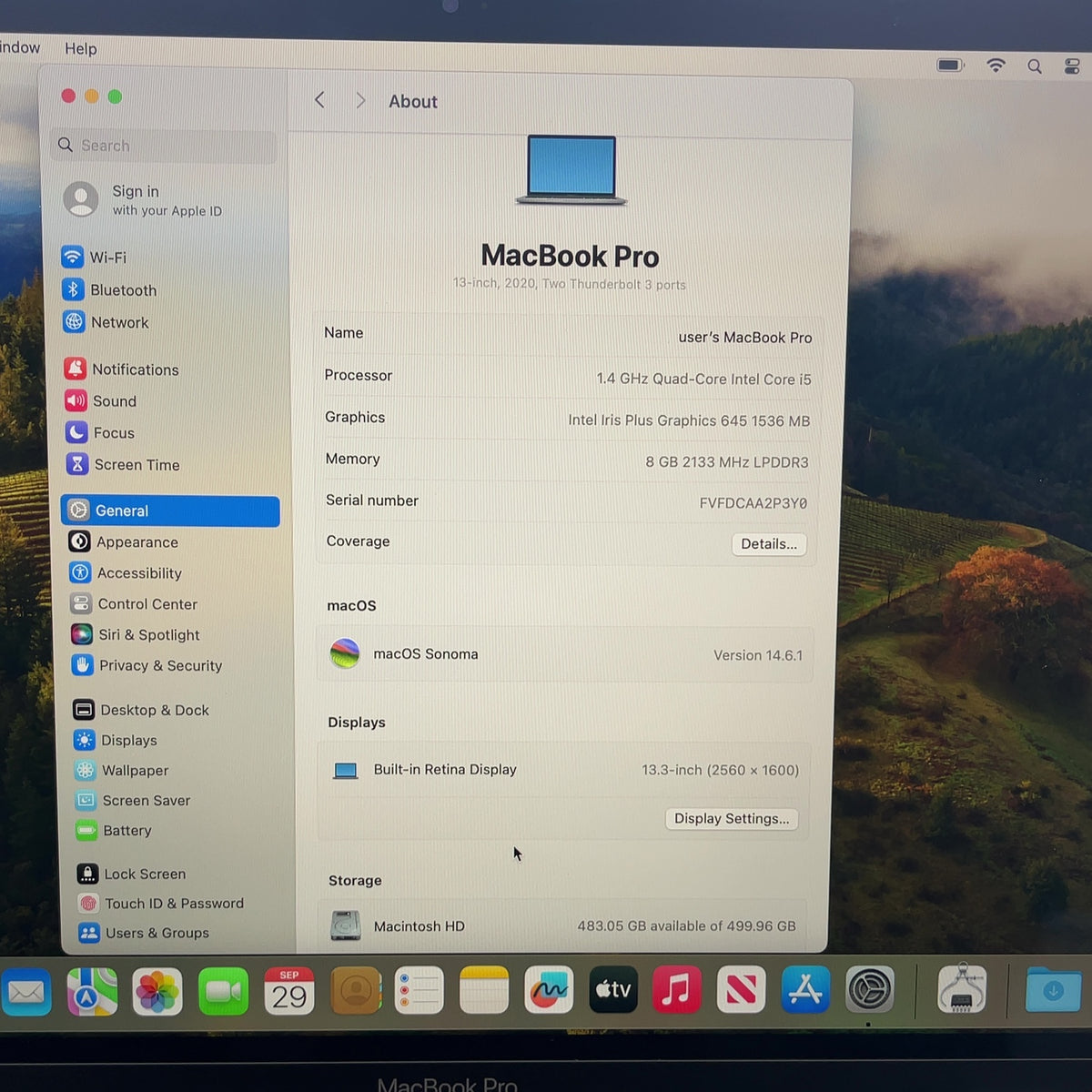Click the Details... button next to Coverage
This screenshot has height=1092, width=1092.
769,544
